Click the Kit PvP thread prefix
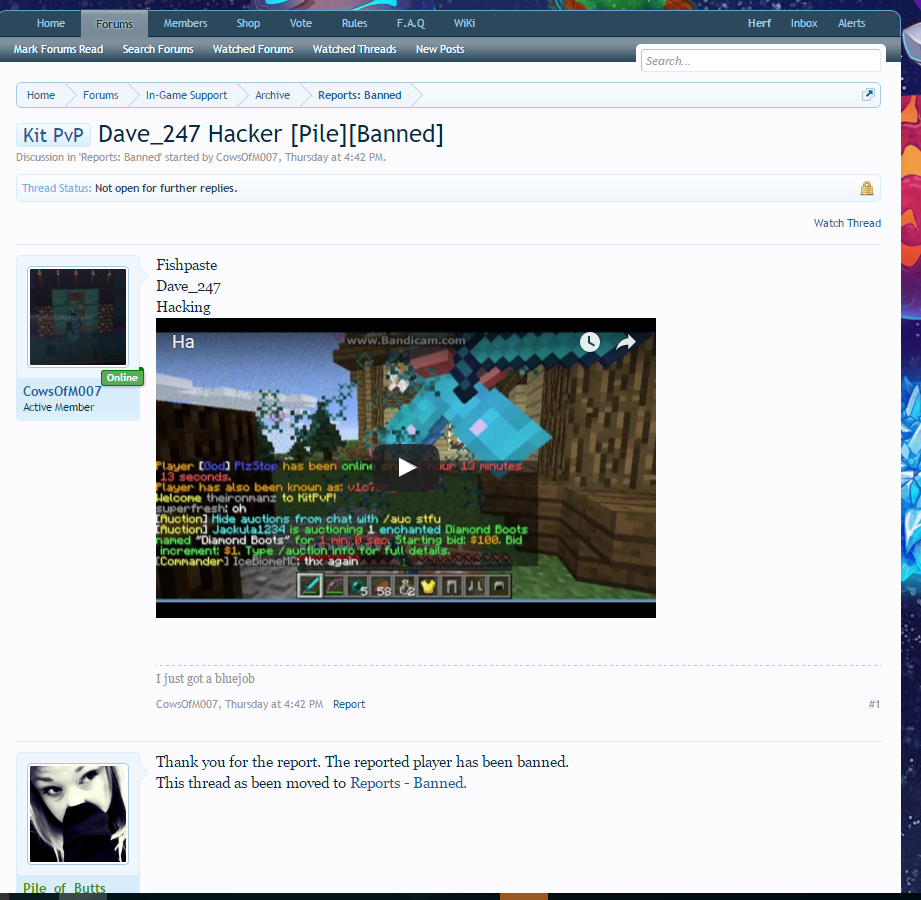 [x=53, y=135]
